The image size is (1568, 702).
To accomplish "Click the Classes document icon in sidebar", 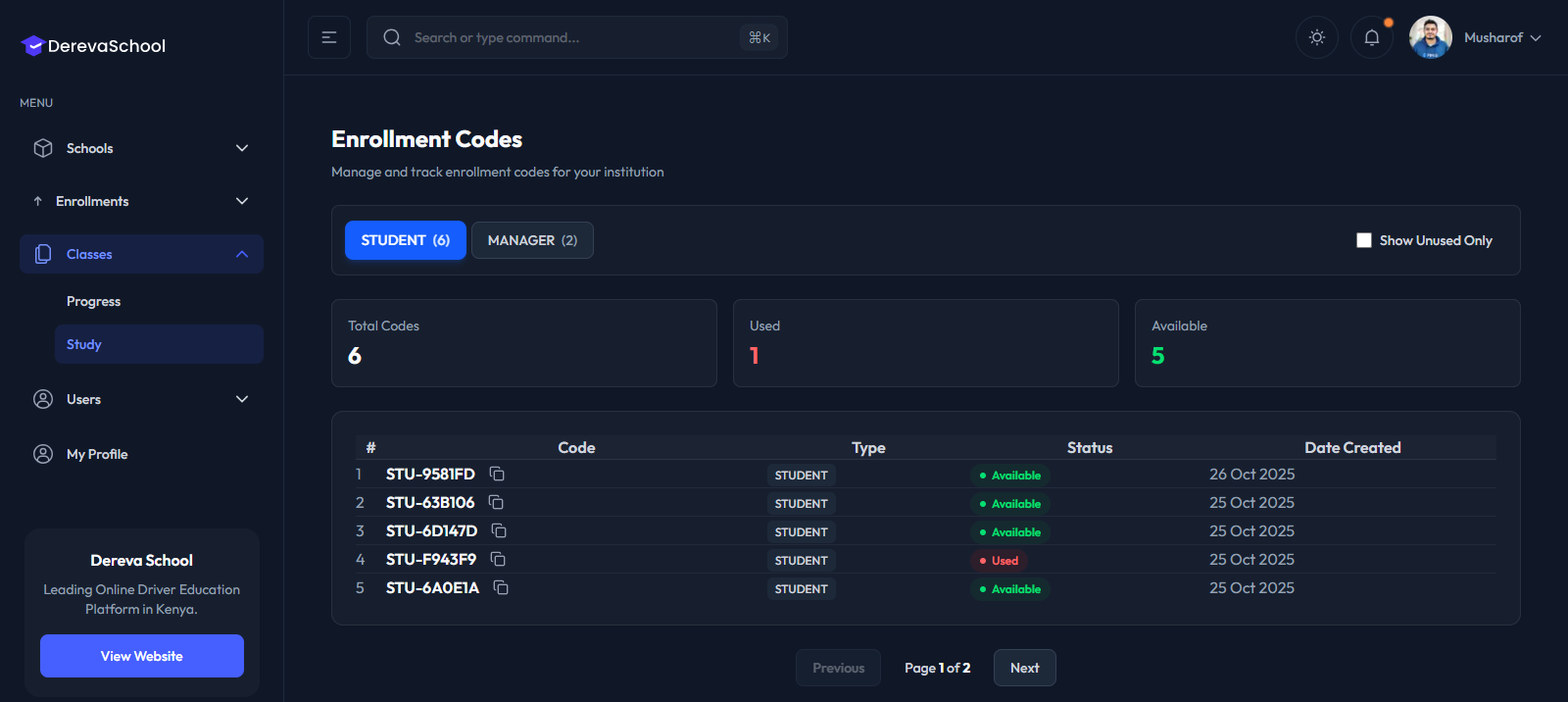I will pos(43,254).
